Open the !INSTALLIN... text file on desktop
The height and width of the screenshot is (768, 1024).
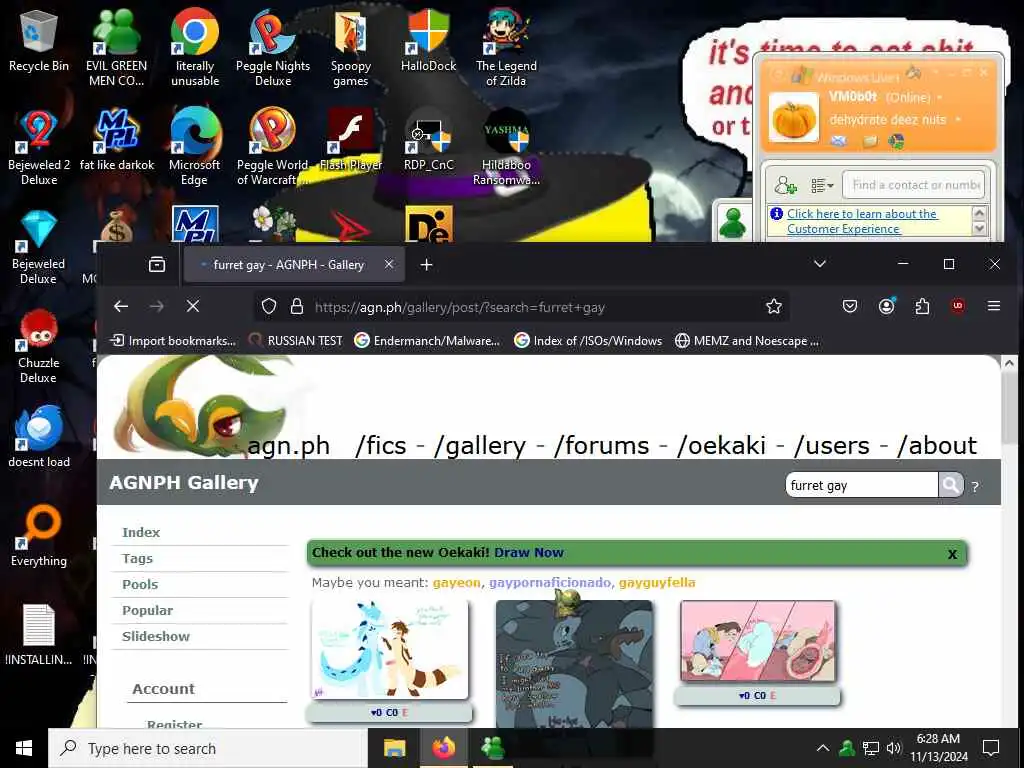click(x=39, y=635)
